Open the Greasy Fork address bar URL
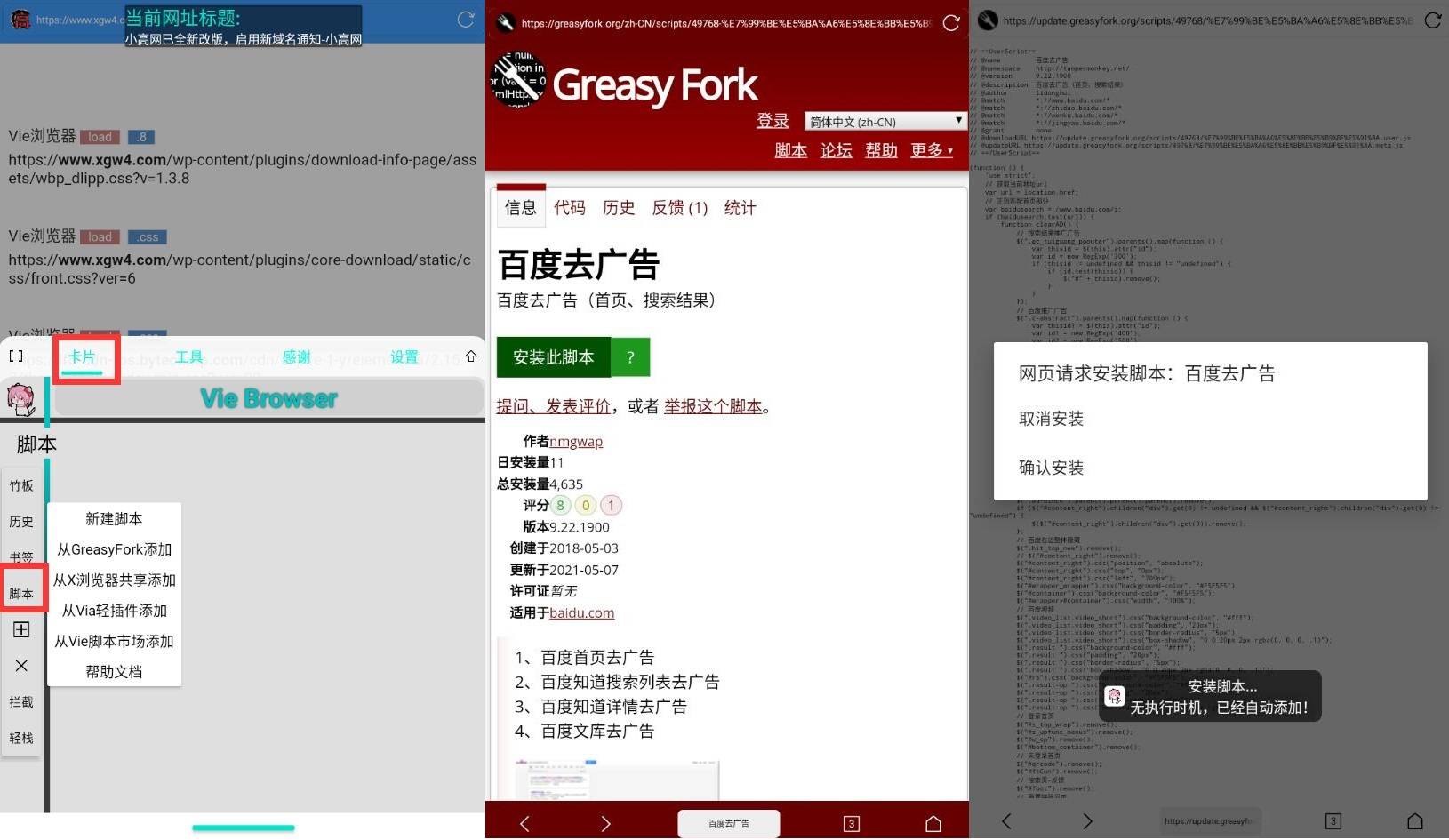The width and height of the screenshot is (1449, 840). coord(725,23)
